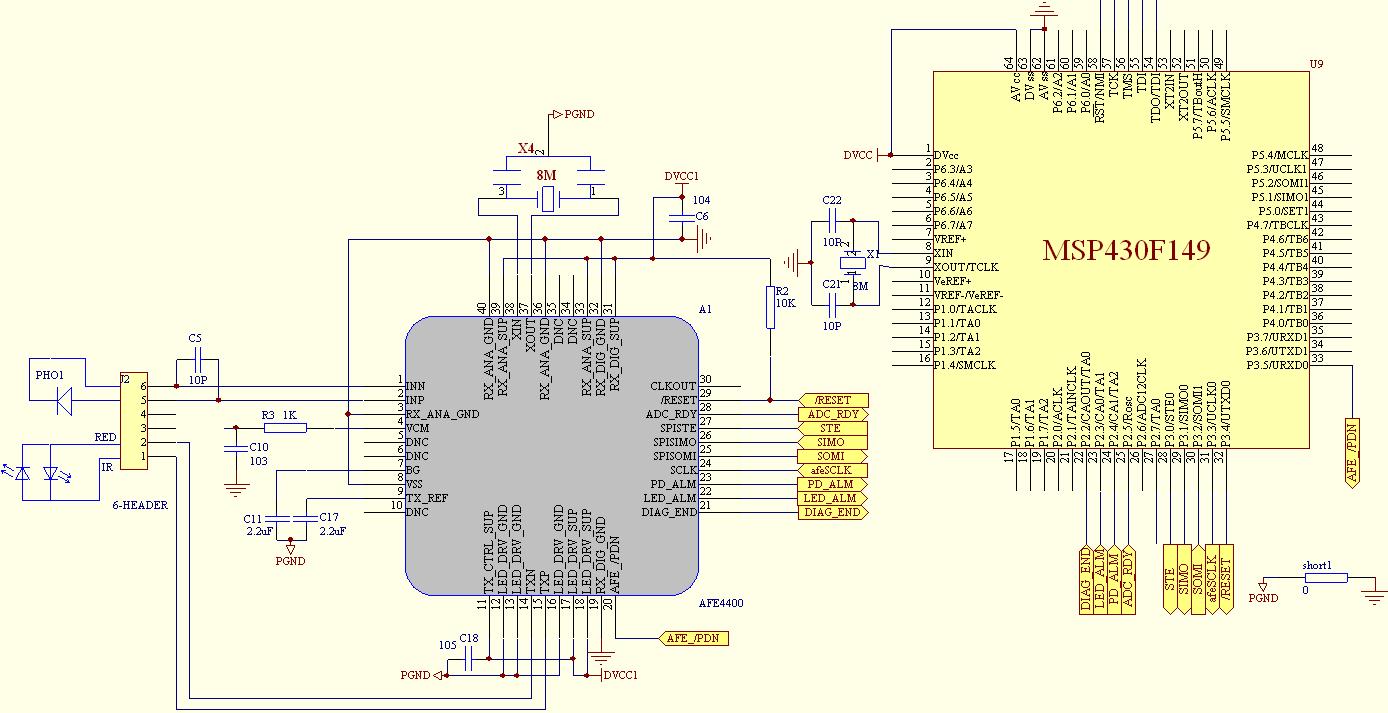
Task: Click the AFE_/PDN port below AFE4400 pin 20
Action: pos(694,638)
